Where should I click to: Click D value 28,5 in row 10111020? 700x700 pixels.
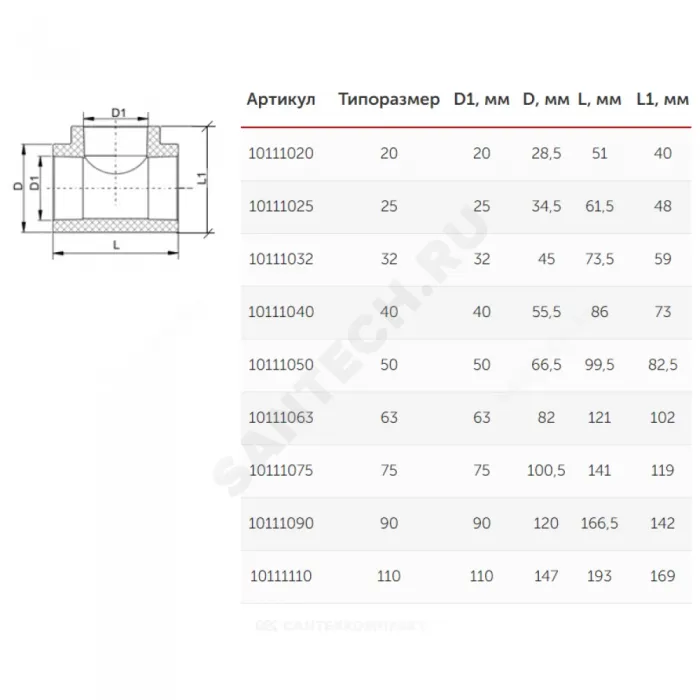pos(546,154)
